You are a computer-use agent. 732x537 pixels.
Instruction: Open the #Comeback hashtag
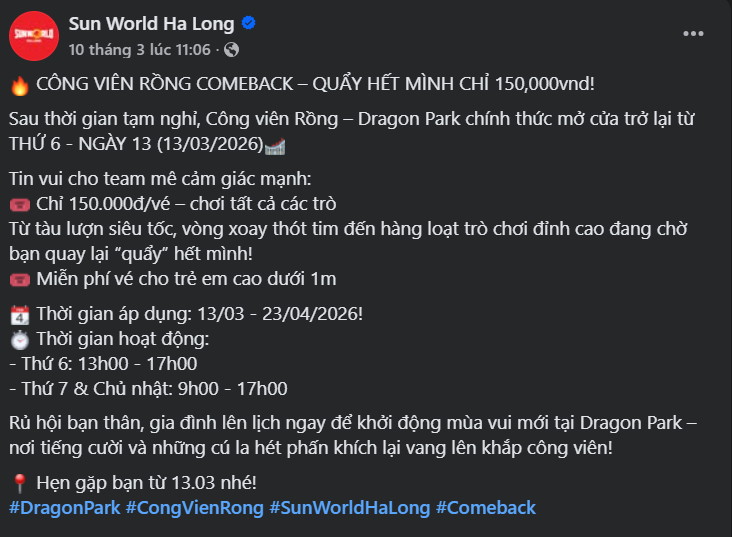click(485, 507)
